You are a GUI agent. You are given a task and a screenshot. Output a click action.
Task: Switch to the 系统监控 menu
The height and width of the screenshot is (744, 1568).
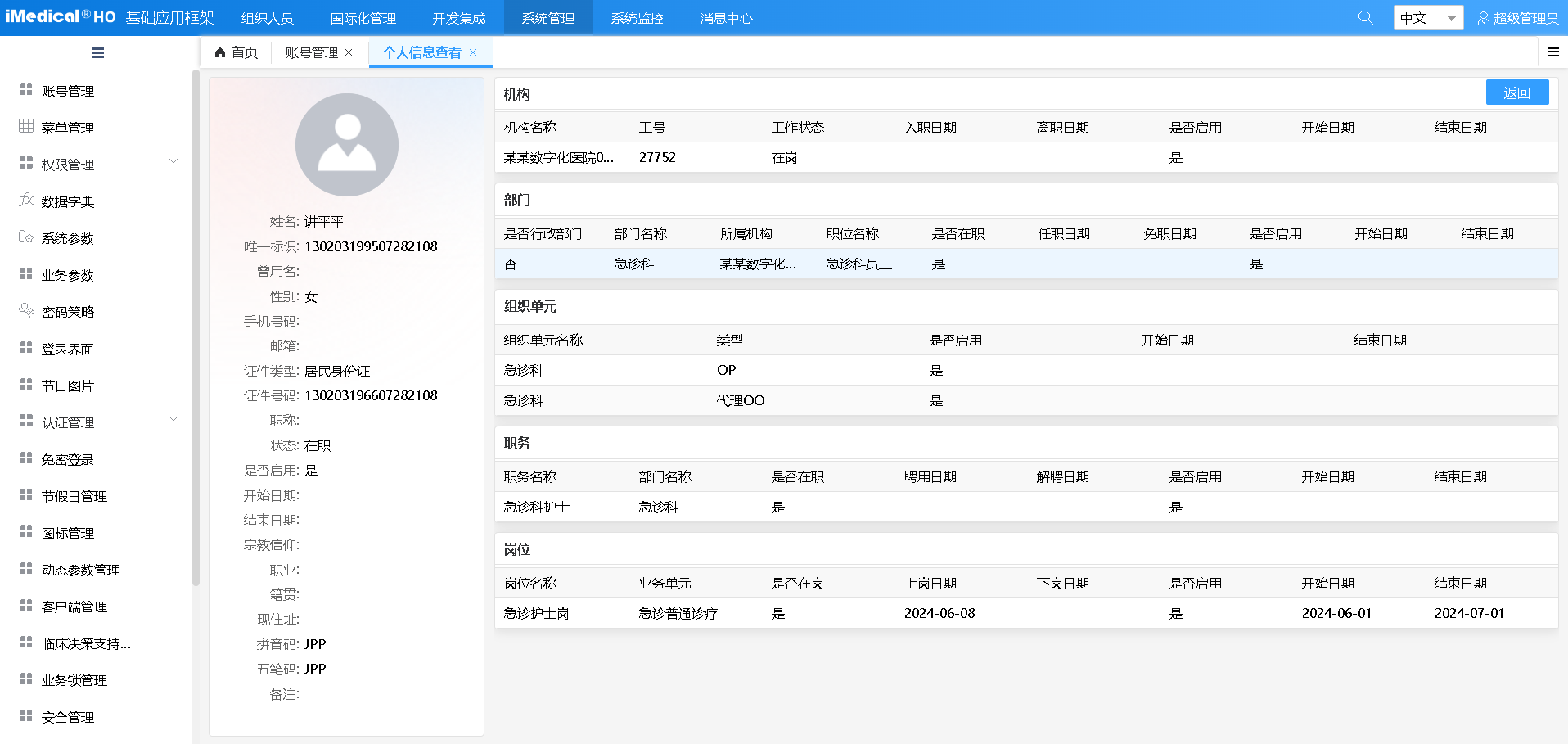636,16
